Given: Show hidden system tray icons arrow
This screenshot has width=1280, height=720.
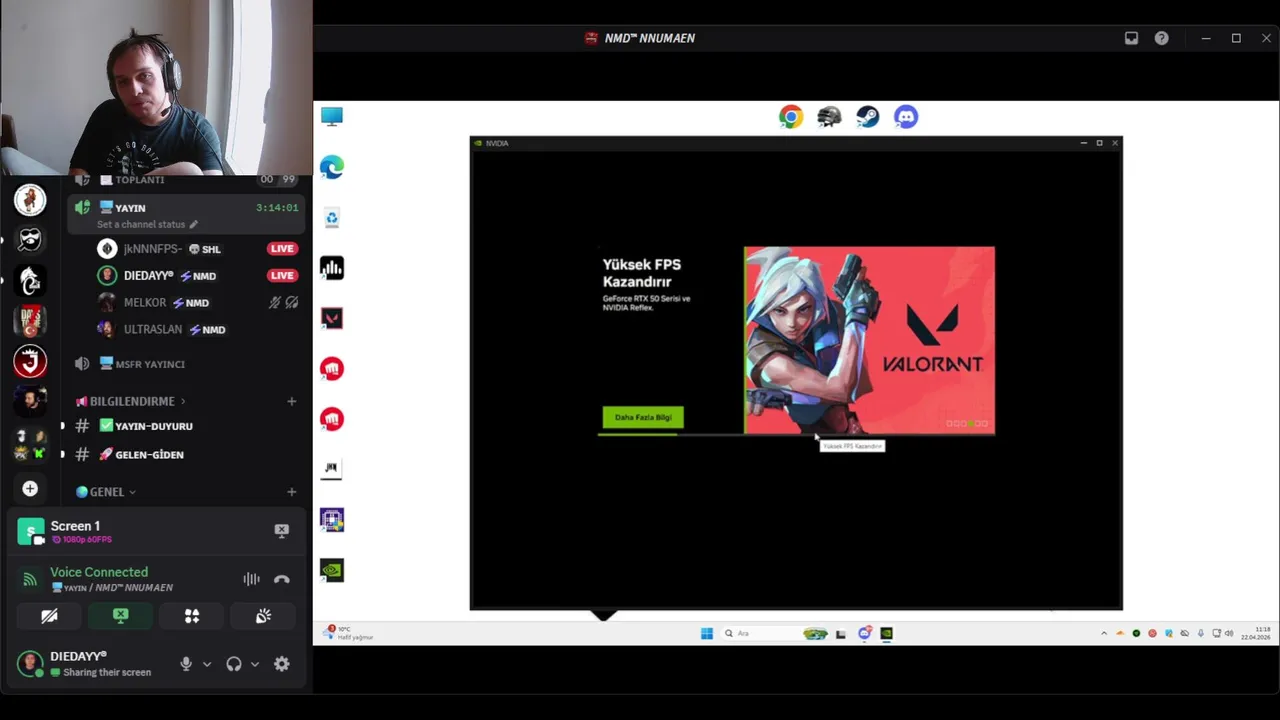Looking at the screenshot, I should [1104, 633].
